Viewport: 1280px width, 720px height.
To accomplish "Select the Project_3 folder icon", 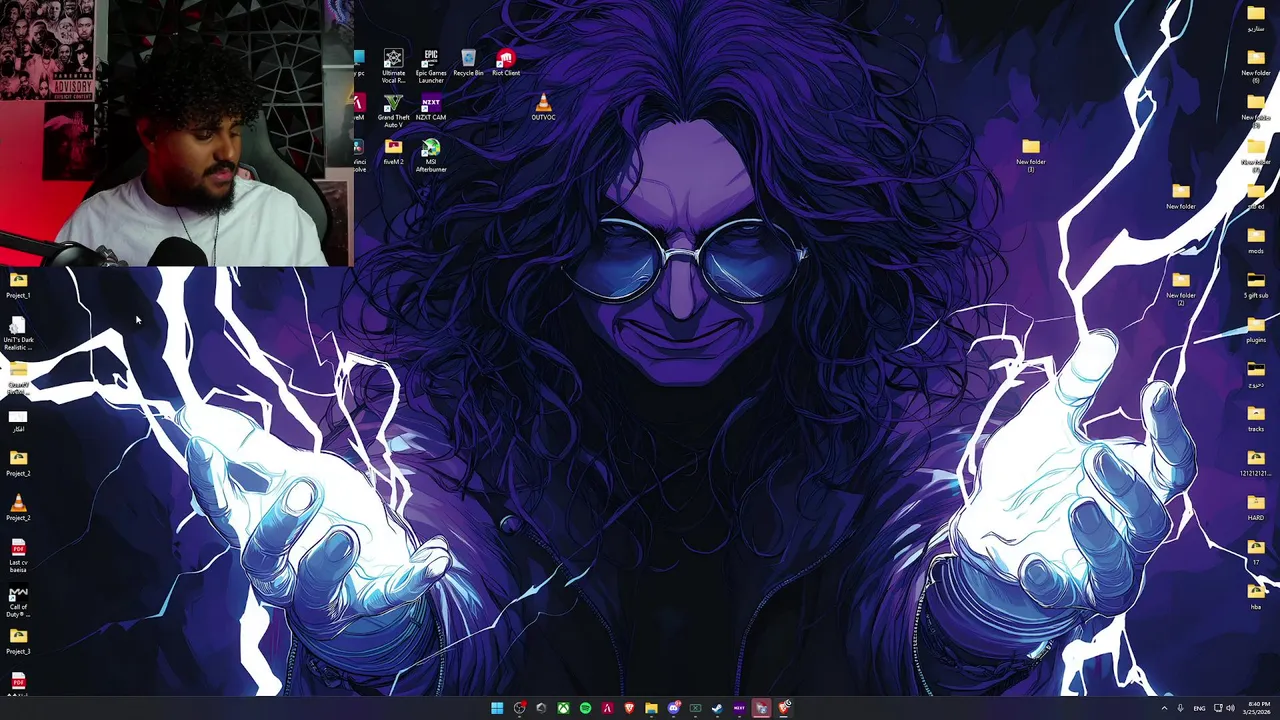I will (18, 642).
